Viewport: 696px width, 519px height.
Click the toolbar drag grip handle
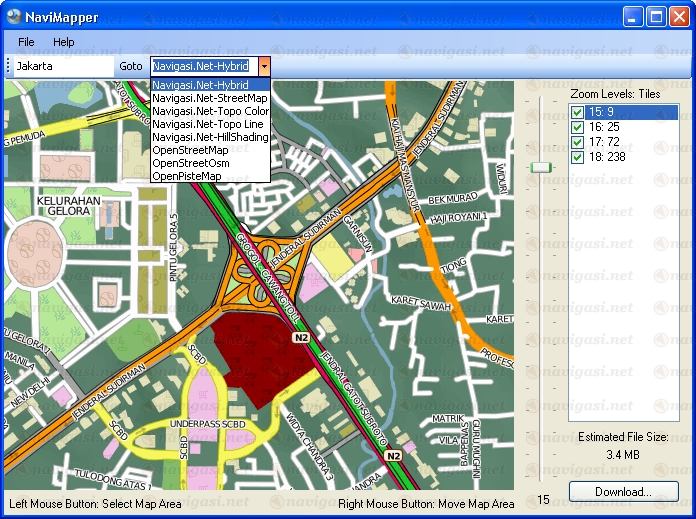click(x=8, y=66)
